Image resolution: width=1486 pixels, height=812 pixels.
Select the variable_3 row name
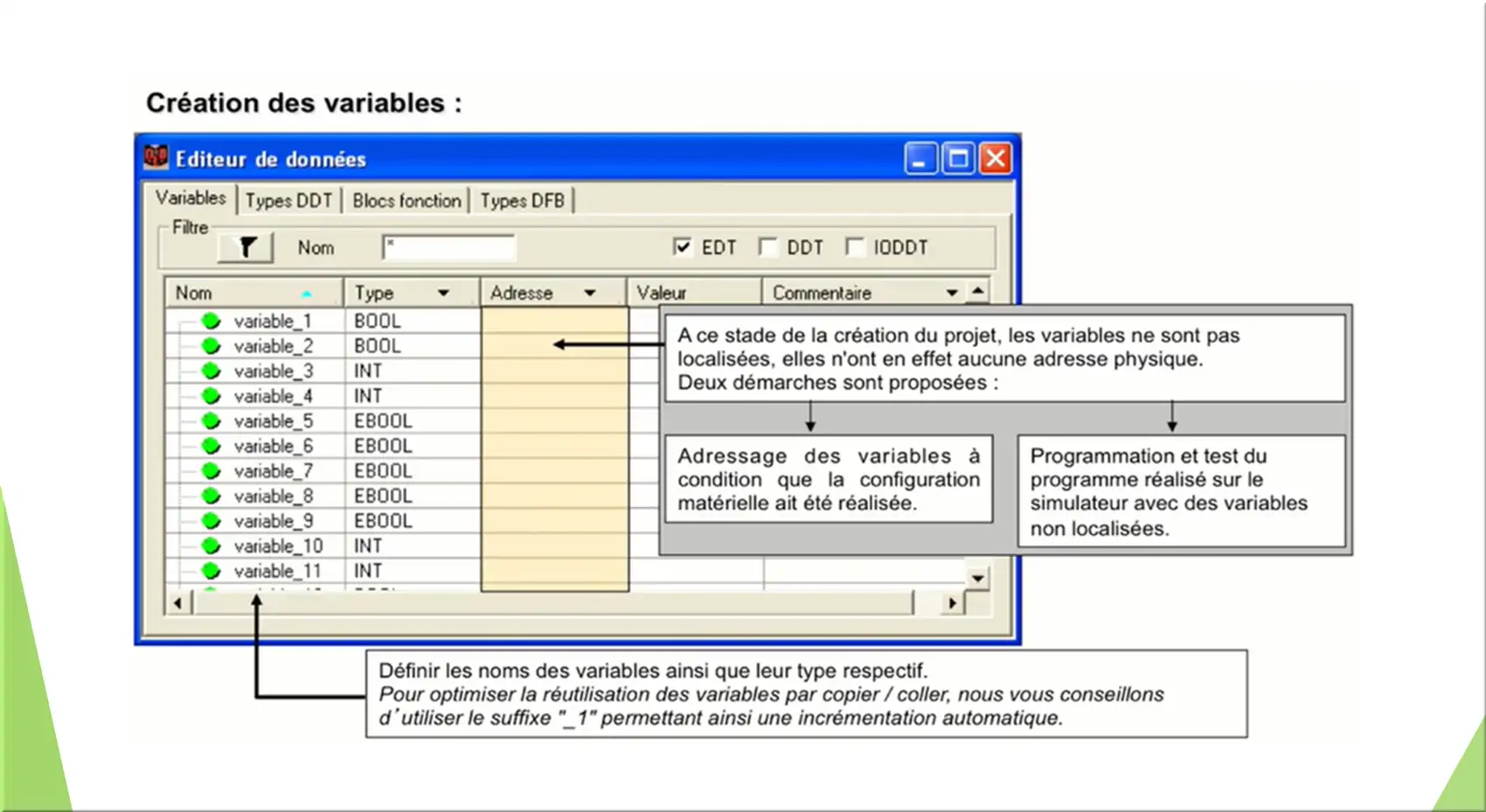[273, 371]
